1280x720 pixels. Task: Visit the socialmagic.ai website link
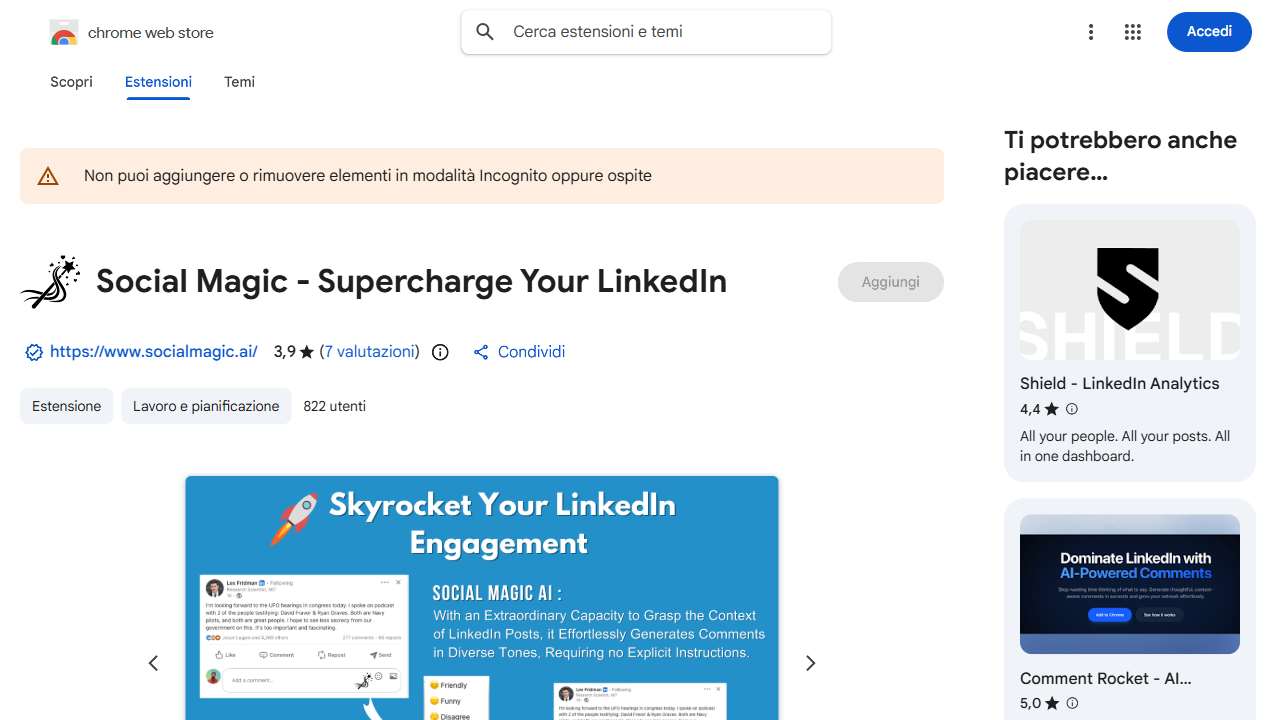pyautogui.click(x=154, y=352)
